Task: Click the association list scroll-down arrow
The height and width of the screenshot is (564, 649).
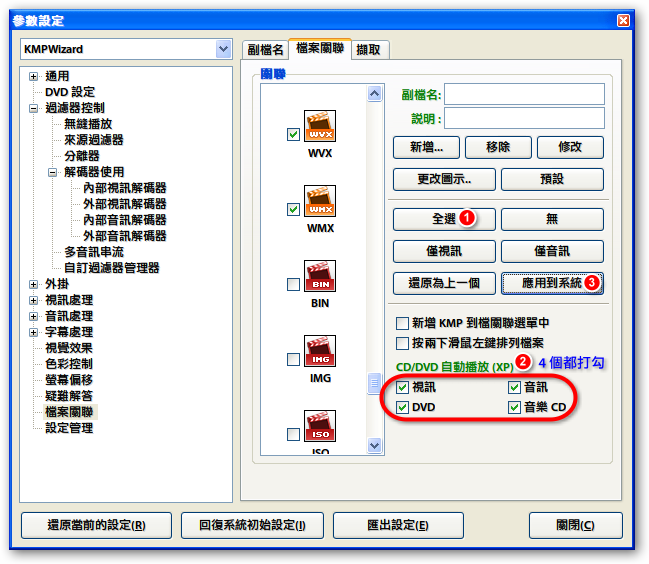Action: click(x=375, y=446)
